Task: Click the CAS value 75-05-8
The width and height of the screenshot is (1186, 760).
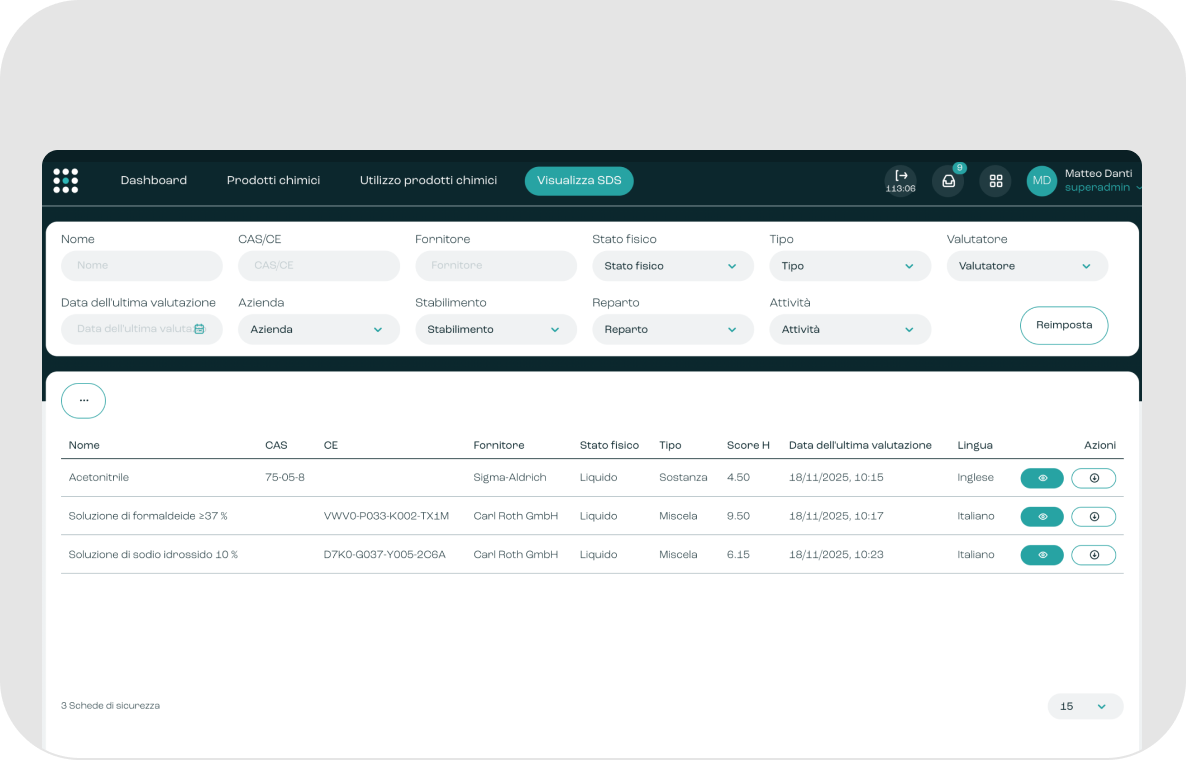Action: (x=285, y=478)
